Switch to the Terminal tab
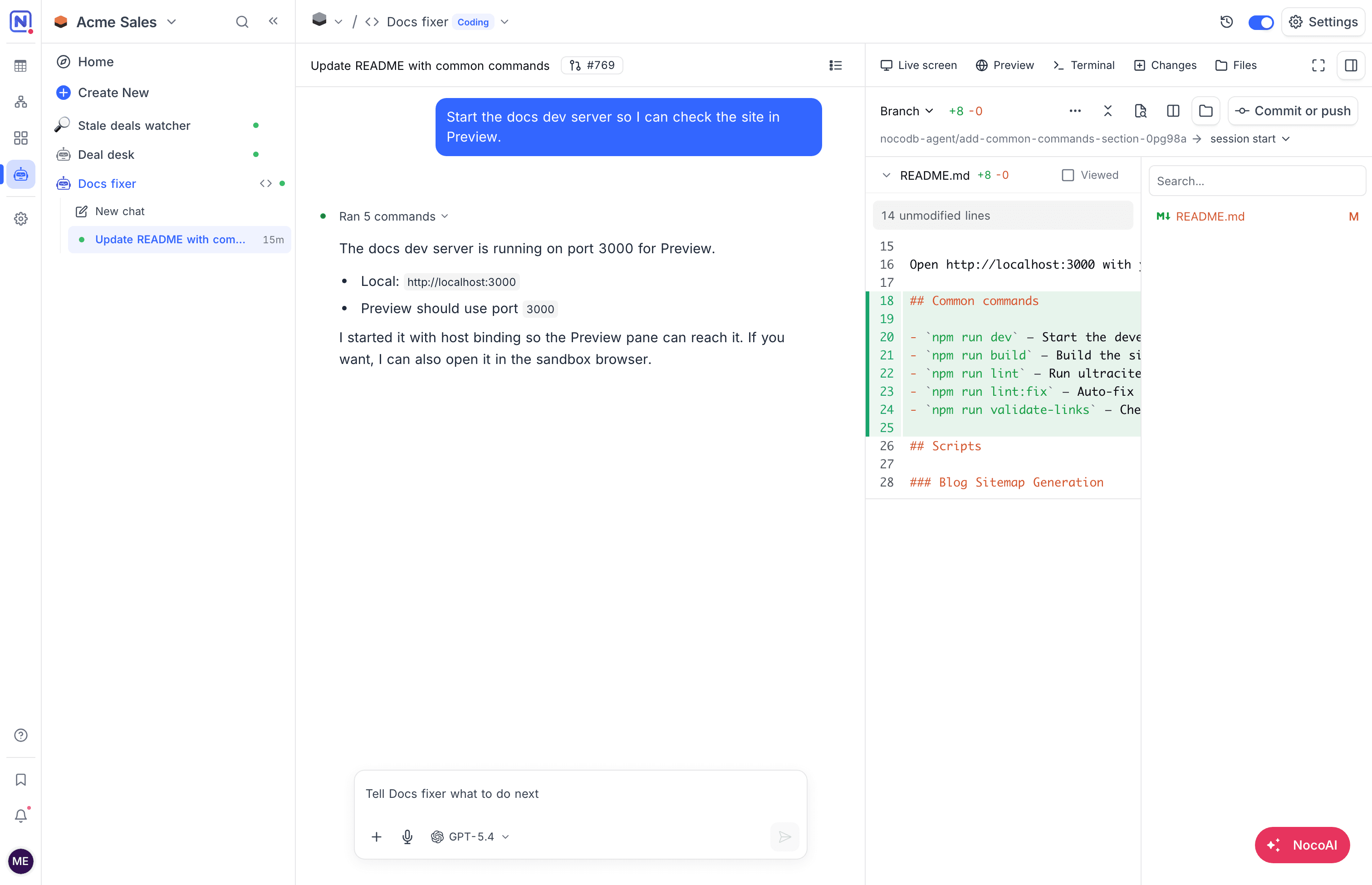 tap(1084, 65)
